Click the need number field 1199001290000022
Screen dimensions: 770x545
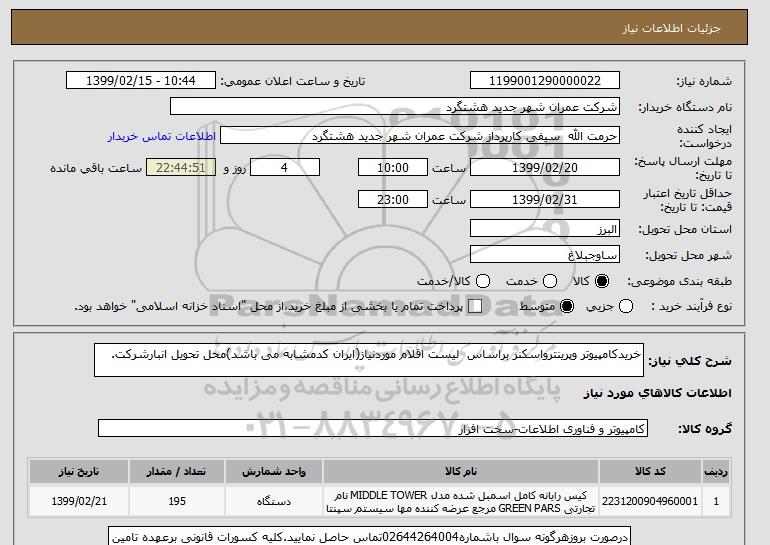click(x=545, y=81)
